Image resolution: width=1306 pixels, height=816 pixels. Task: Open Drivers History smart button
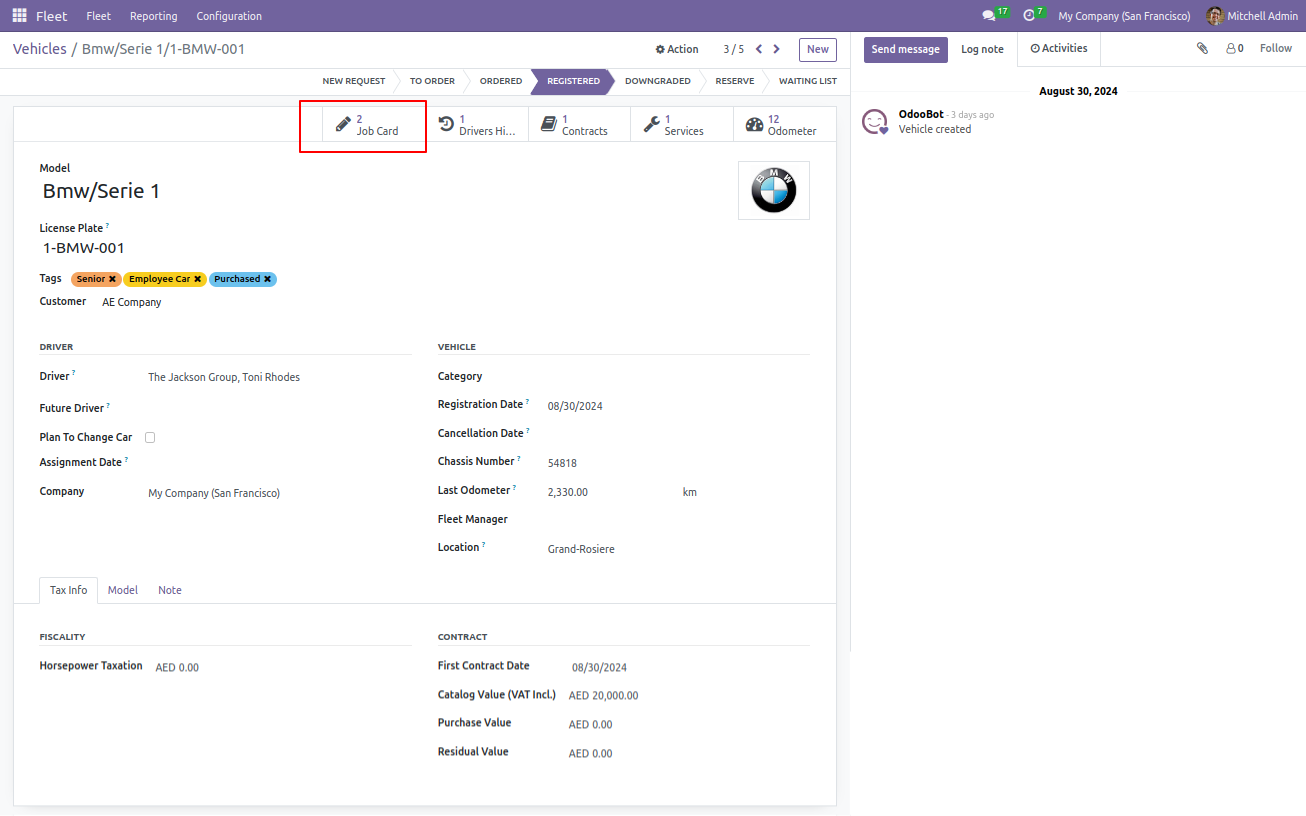click(477, 125)
